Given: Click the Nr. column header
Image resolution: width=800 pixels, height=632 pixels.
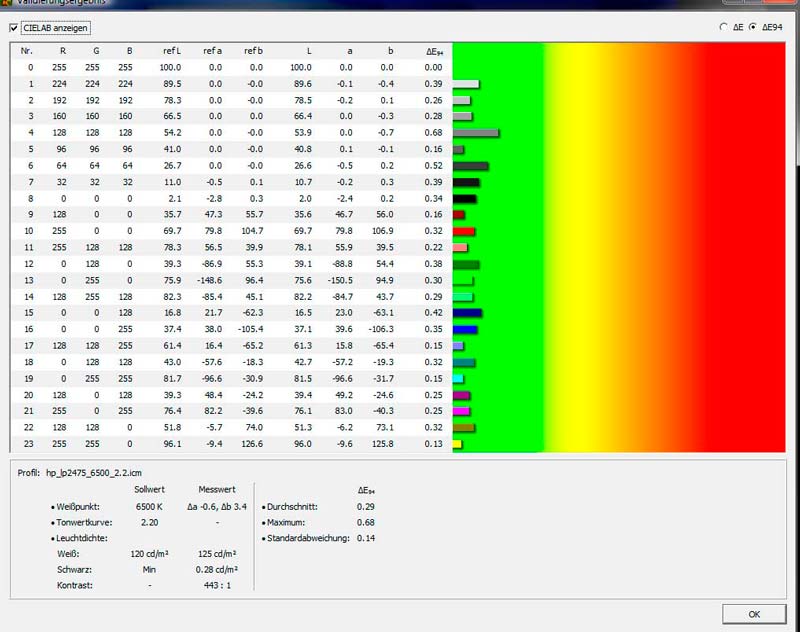Looking at the screenshot, I should tap(27, 50).
